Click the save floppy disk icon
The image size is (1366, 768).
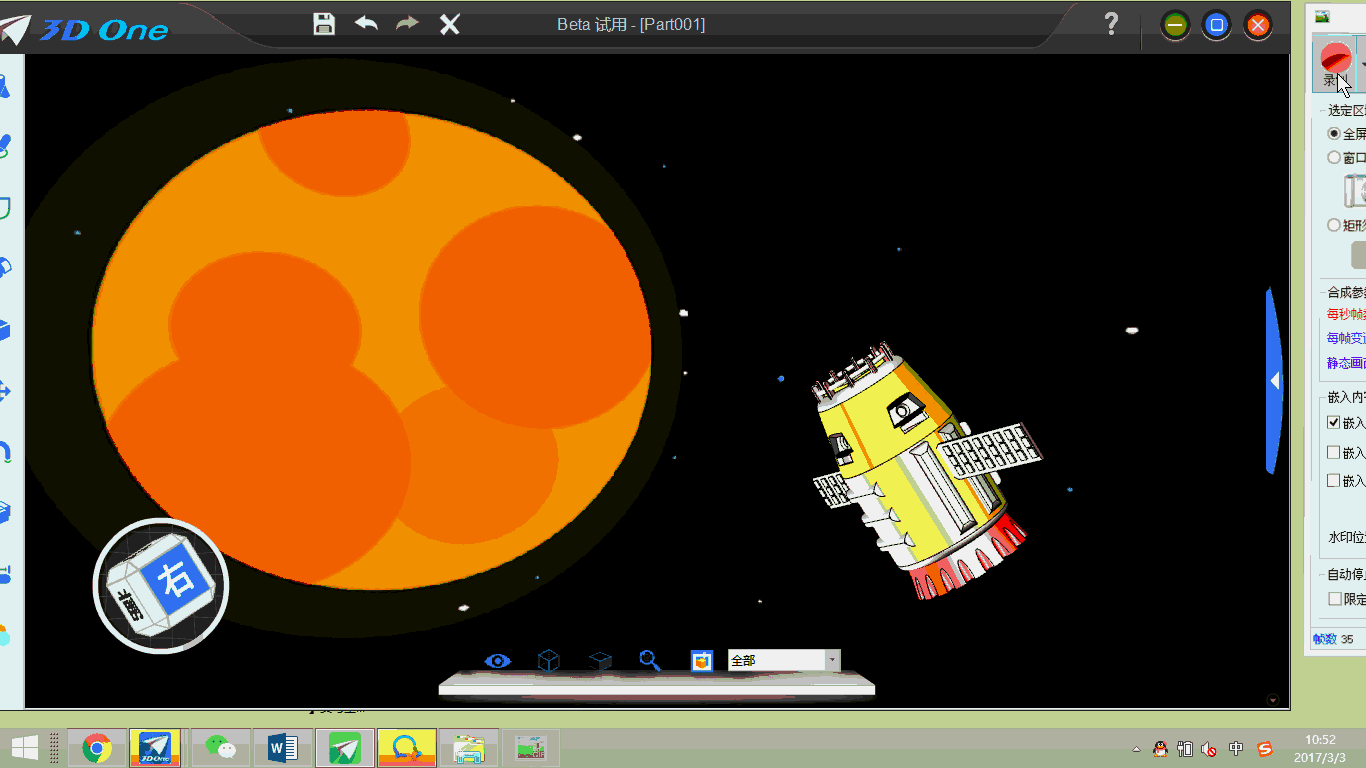(324, 24)
